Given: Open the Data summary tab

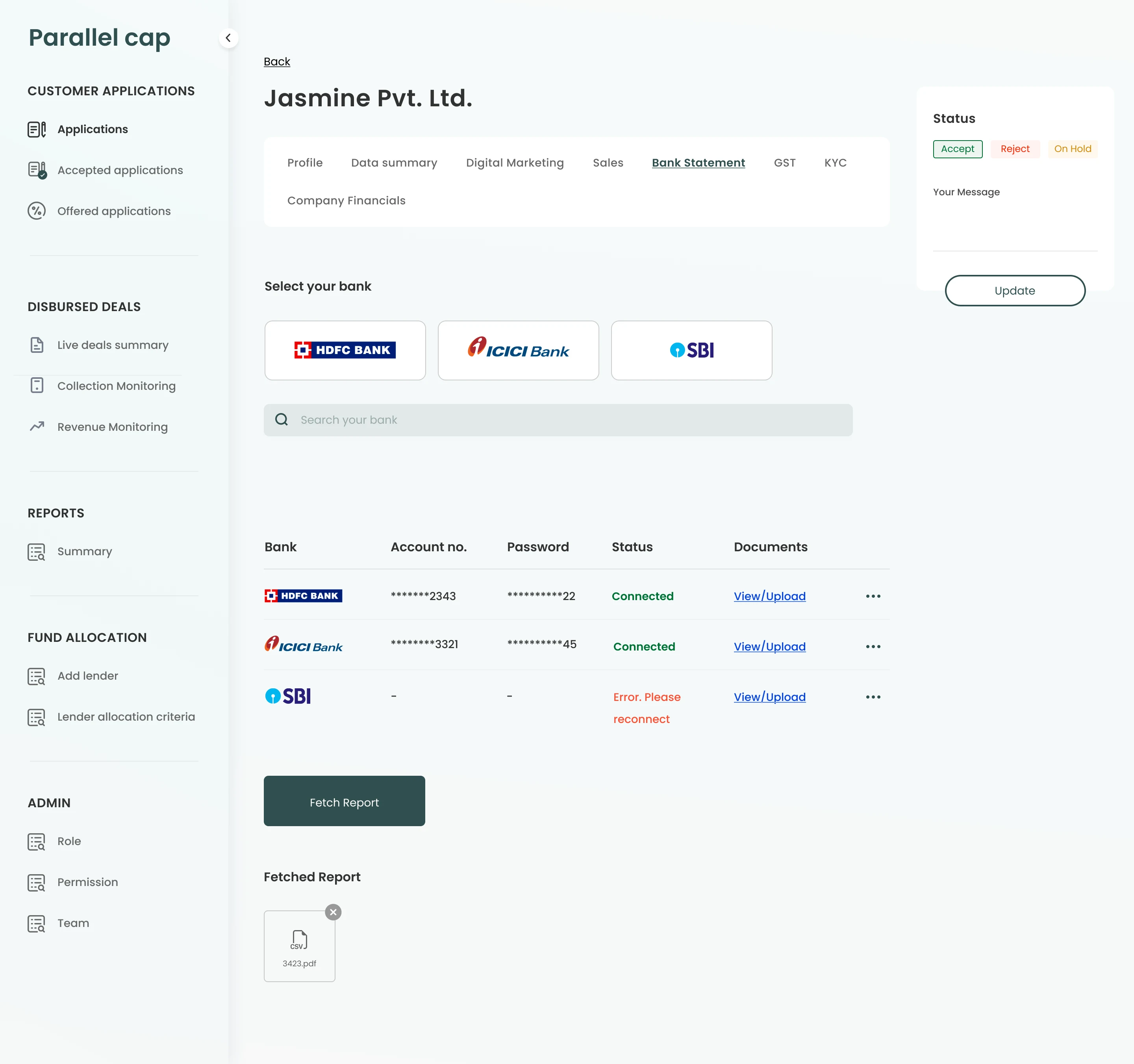Looking at the screenshot, I should (394, 163).
